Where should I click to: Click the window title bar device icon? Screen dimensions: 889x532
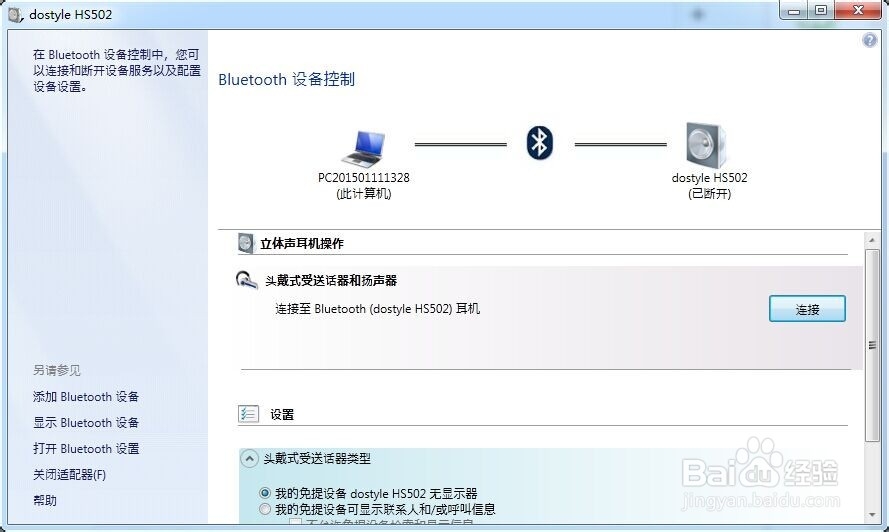16,14
